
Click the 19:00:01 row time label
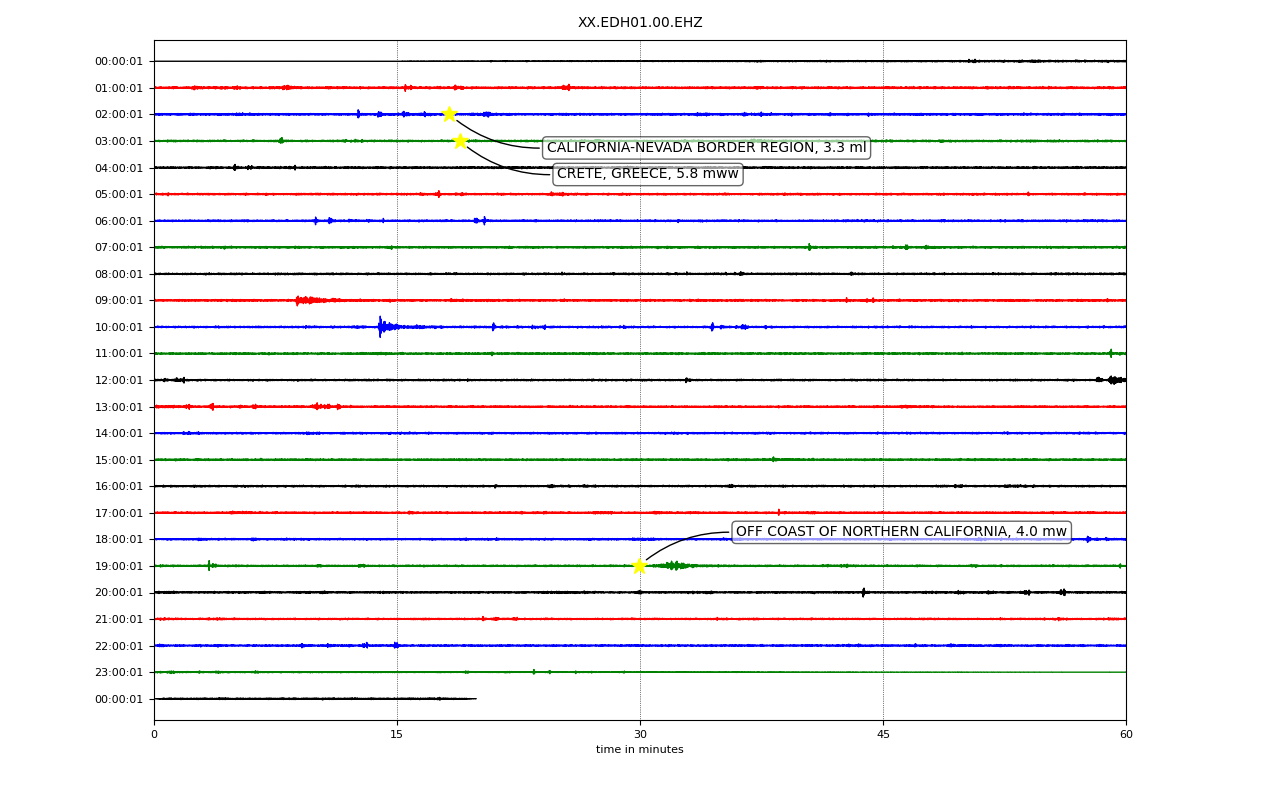click(119, 566)
